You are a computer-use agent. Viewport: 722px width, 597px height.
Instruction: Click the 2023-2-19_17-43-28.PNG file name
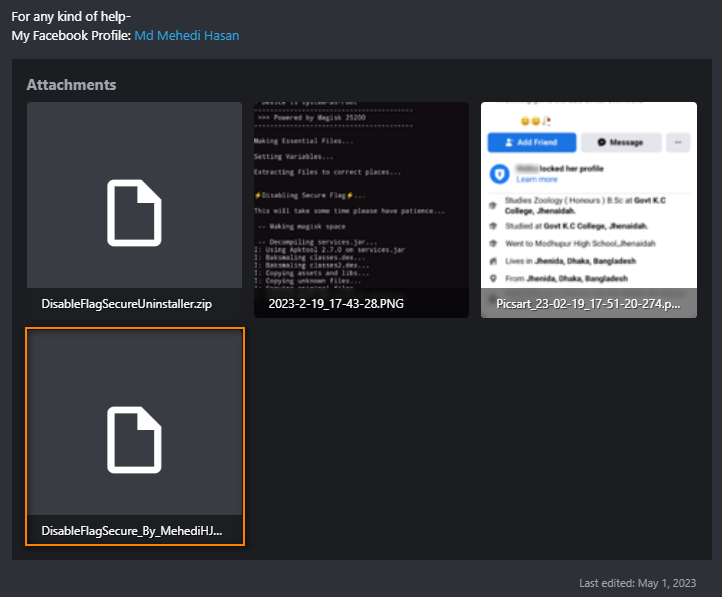(x=336, y=304)
